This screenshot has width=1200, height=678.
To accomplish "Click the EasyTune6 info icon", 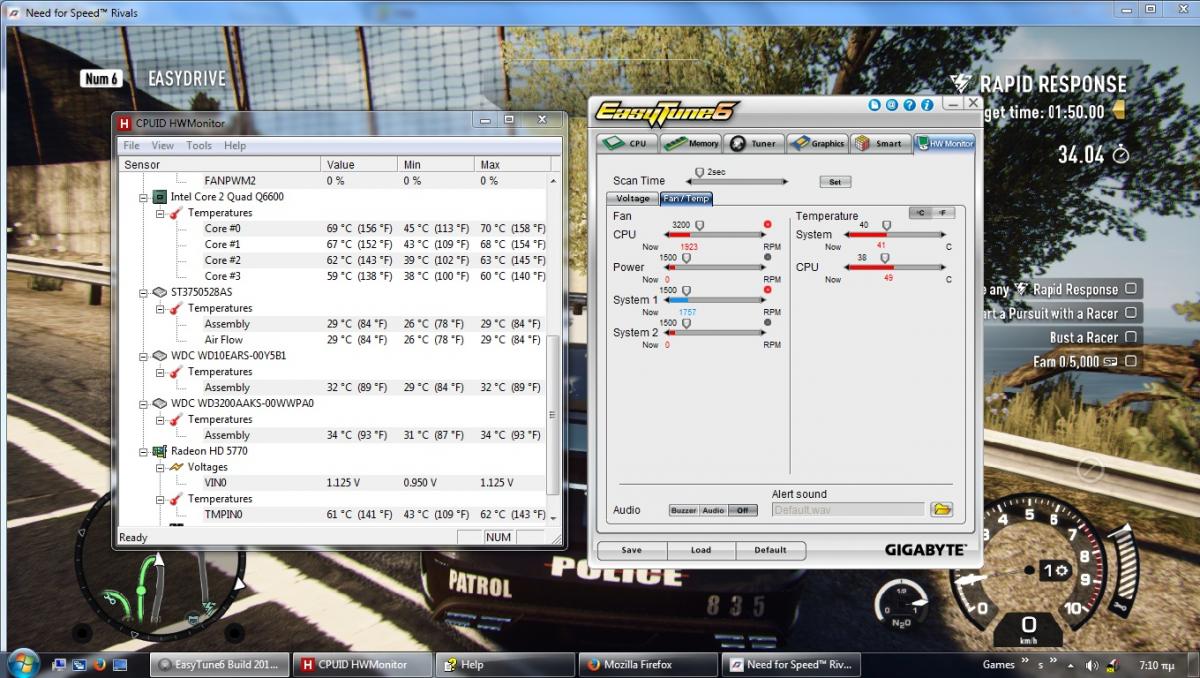I will coord(927,104).
